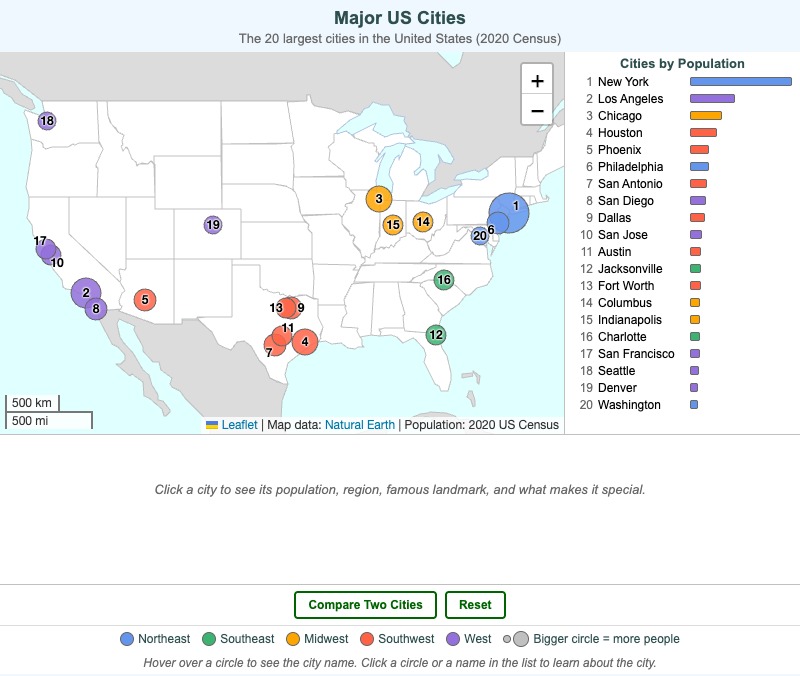Choose San Diego list entry

tap(686, 201)
